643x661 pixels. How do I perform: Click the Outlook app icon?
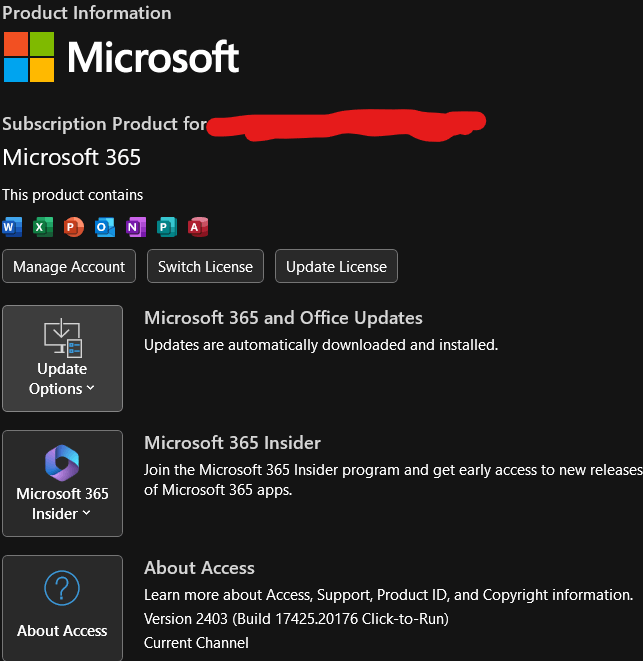pos(105,227)
